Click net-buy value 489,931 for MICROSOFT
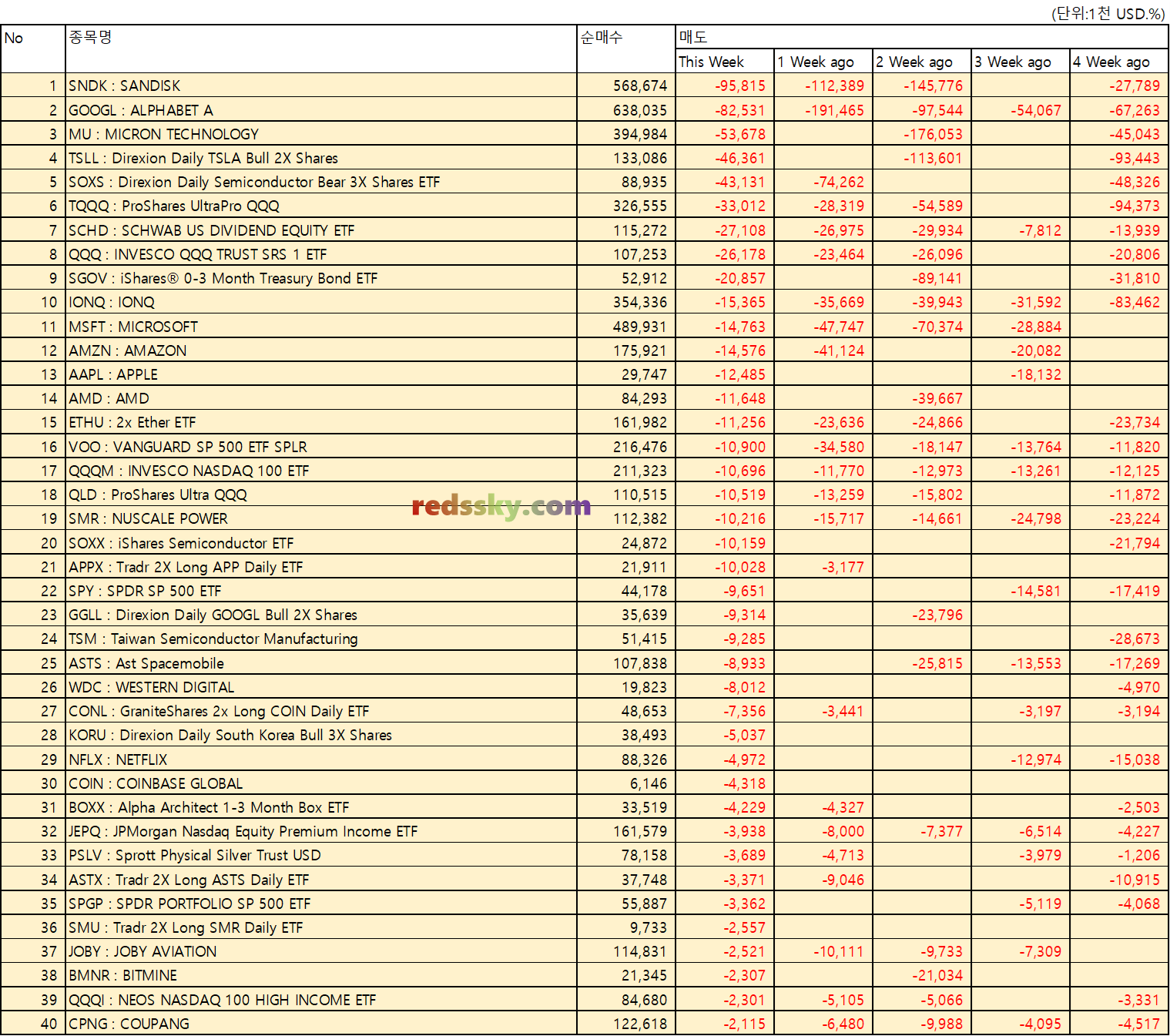The image size is (1170, 1036). (x=640, y=327)
